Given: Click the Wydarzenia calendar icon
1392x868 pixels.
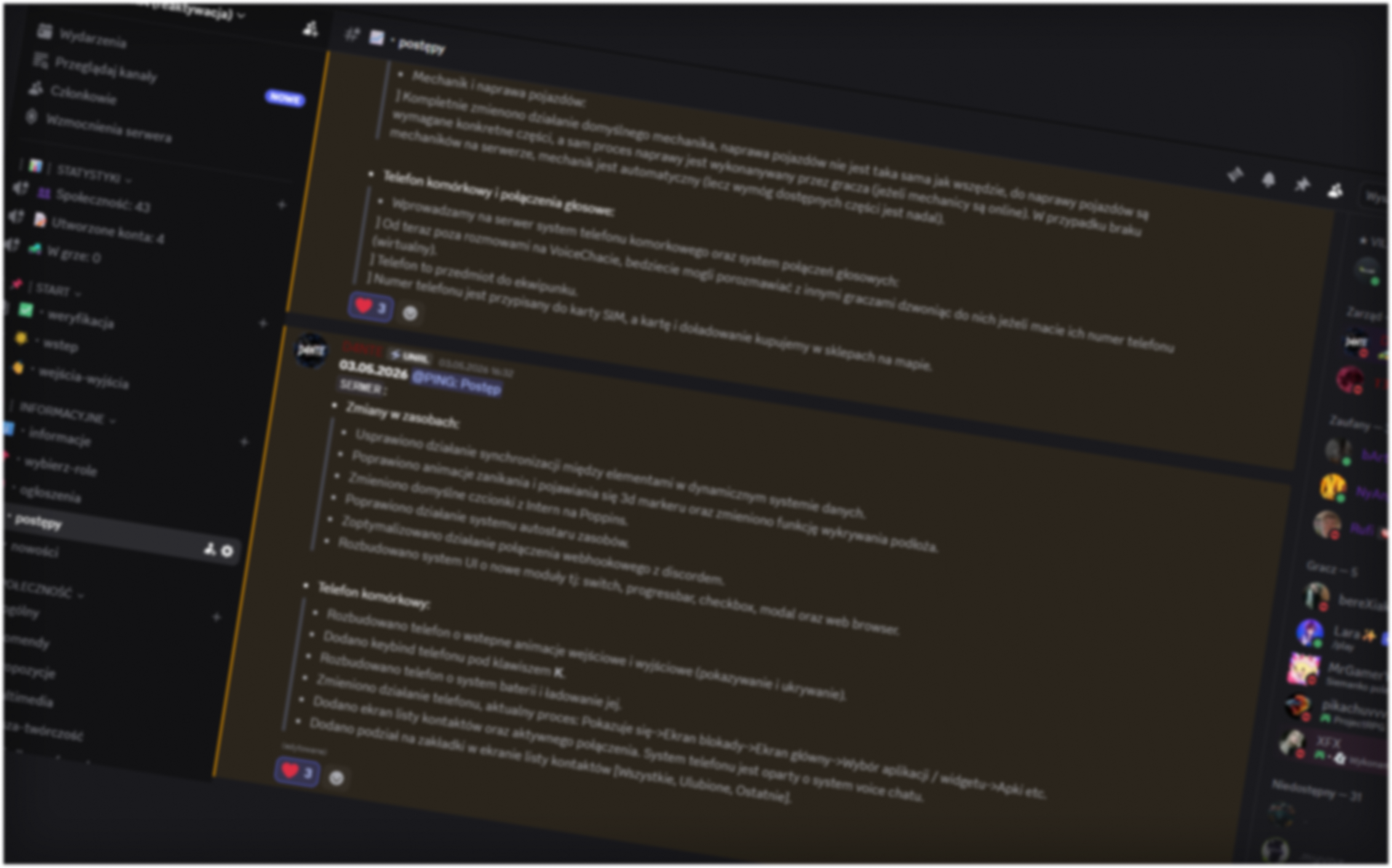Looking at the screenshot, I should [44, 31].
